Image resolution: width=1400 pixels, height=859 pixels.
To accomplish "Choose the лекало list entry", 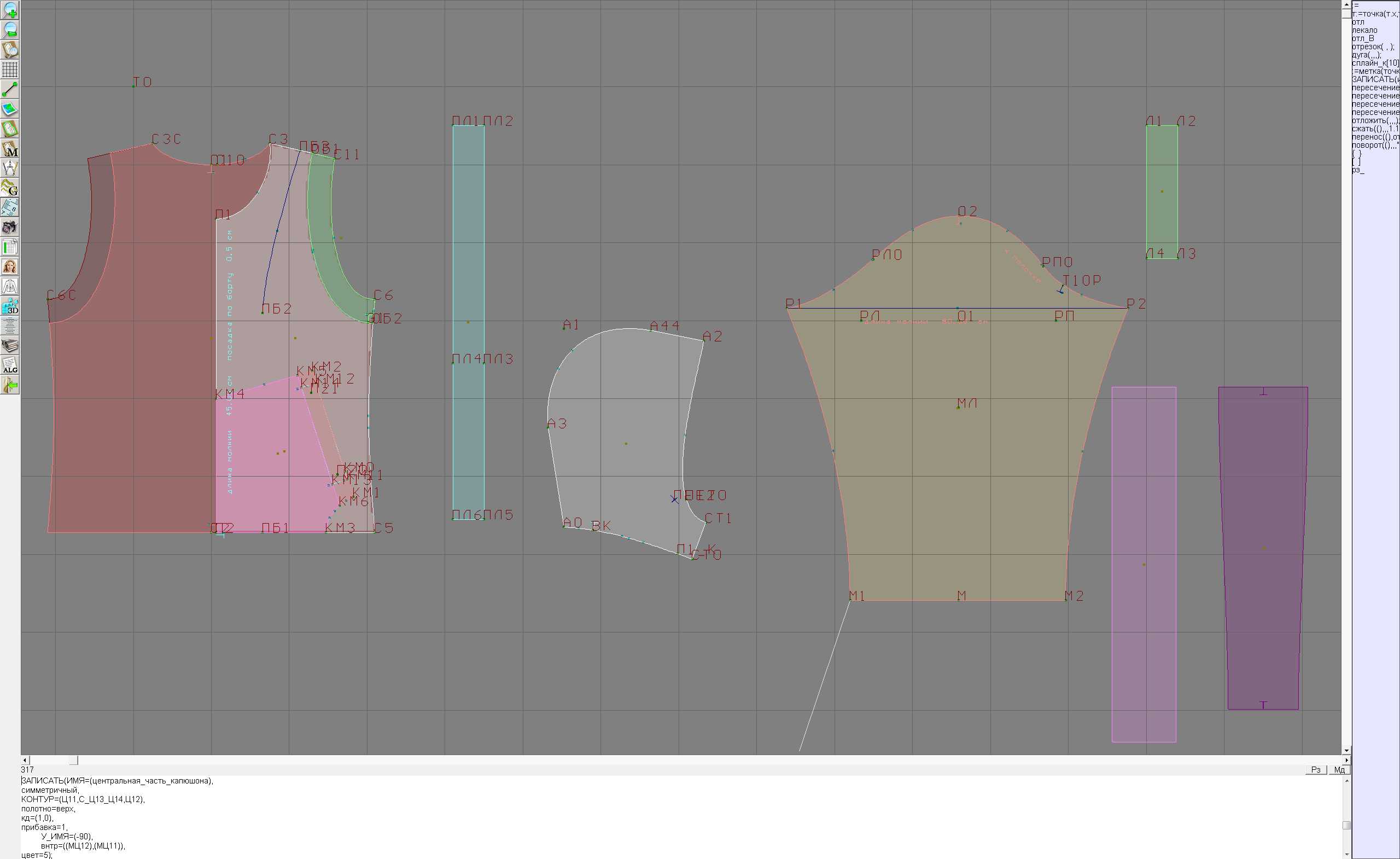I will (1365, 30).
